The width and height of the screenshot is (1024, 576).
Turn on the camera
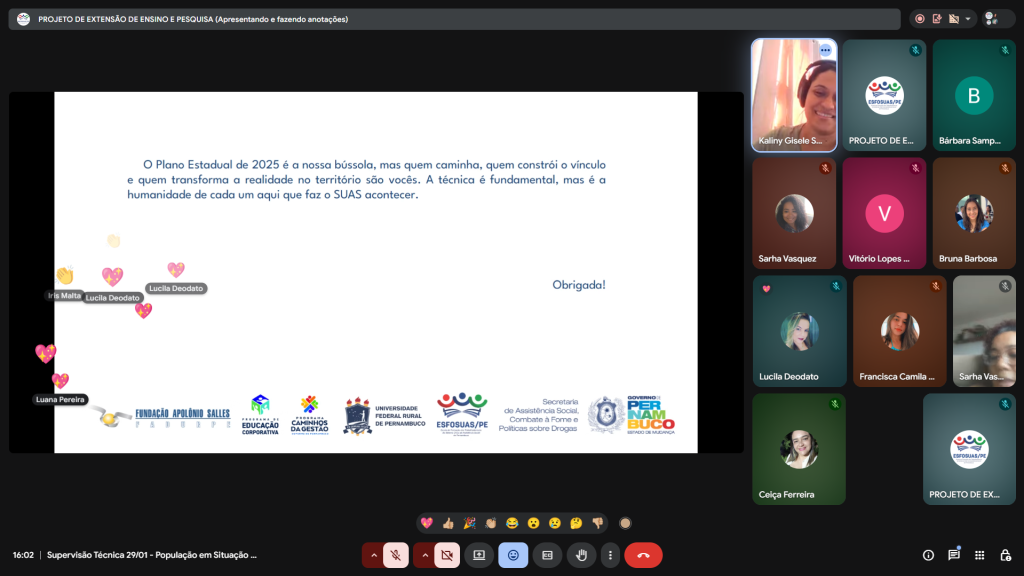coord(447,555)
